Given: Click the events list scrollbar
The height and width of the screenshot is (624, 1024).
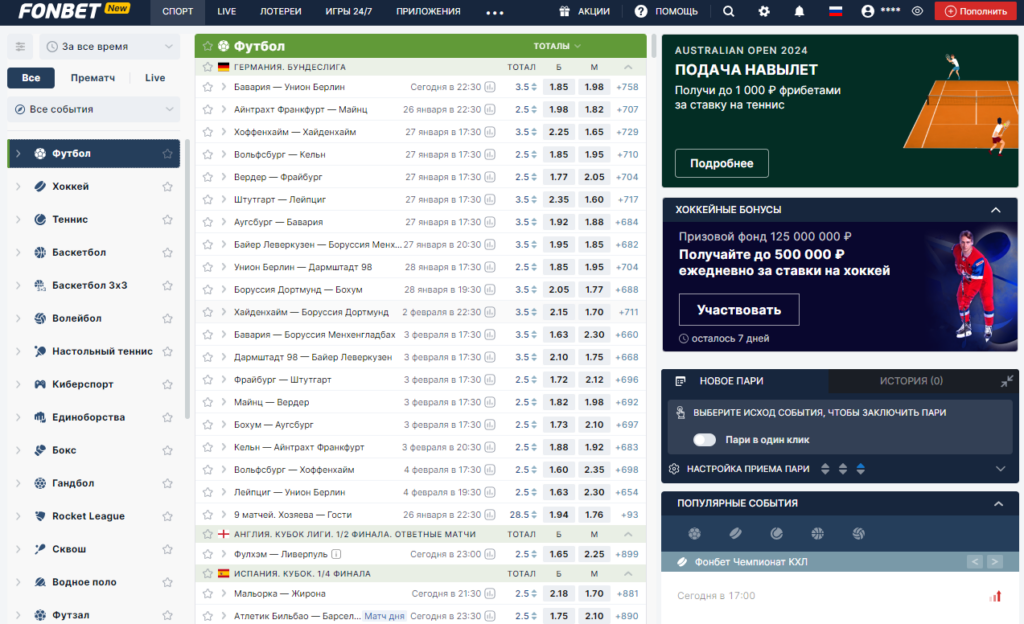Looking at the screenshot, I should coord(653,46).
